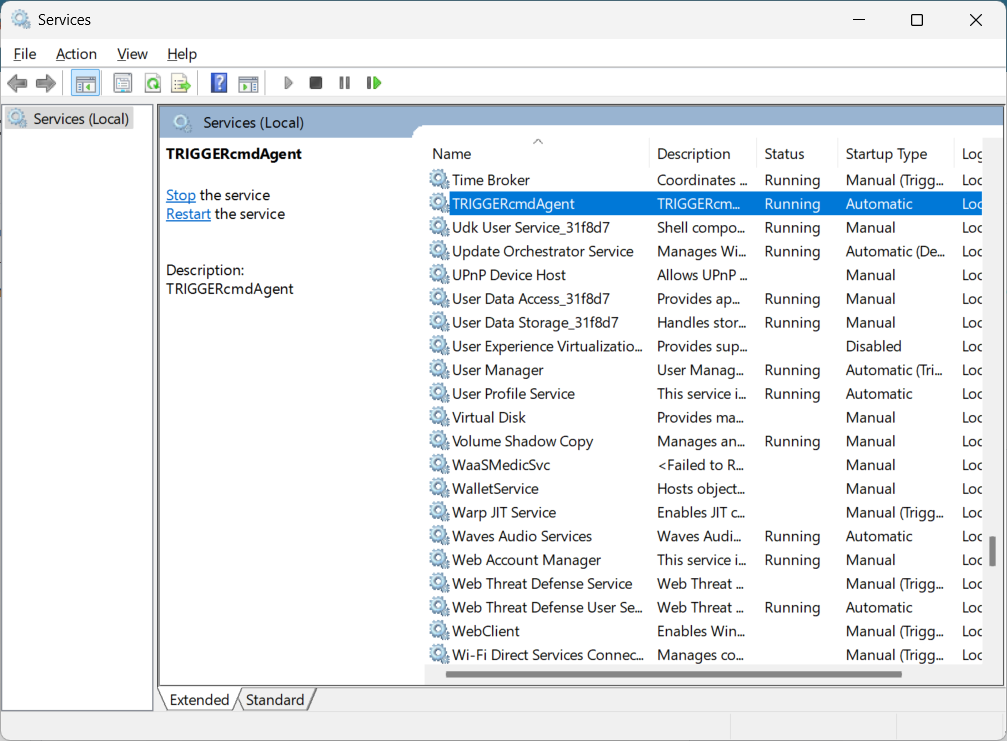Screen dimensions: 1007x741
Task: Click the gear icon beside WebClient
Action: click(x=439, y=630)
